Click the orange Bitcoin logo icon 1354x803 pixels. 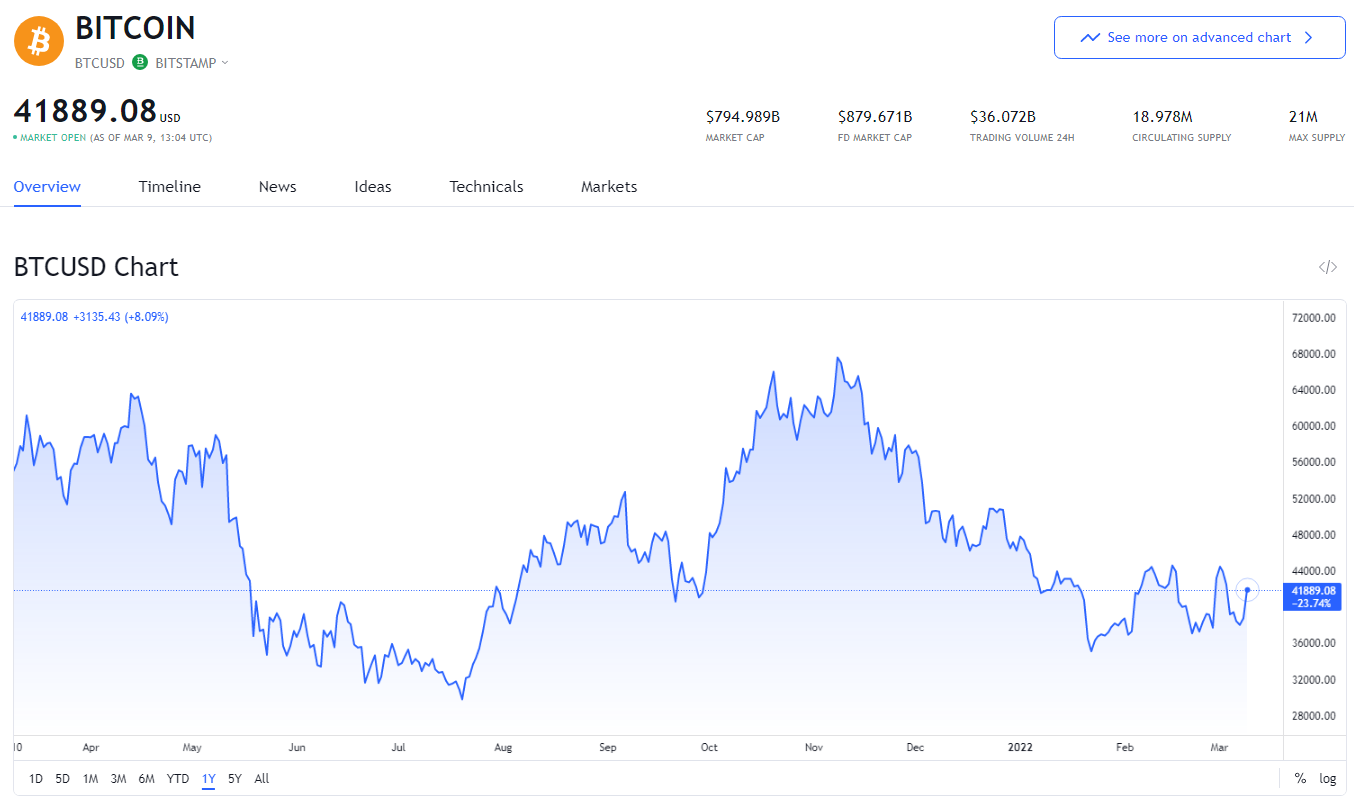[x=39, y=41]
